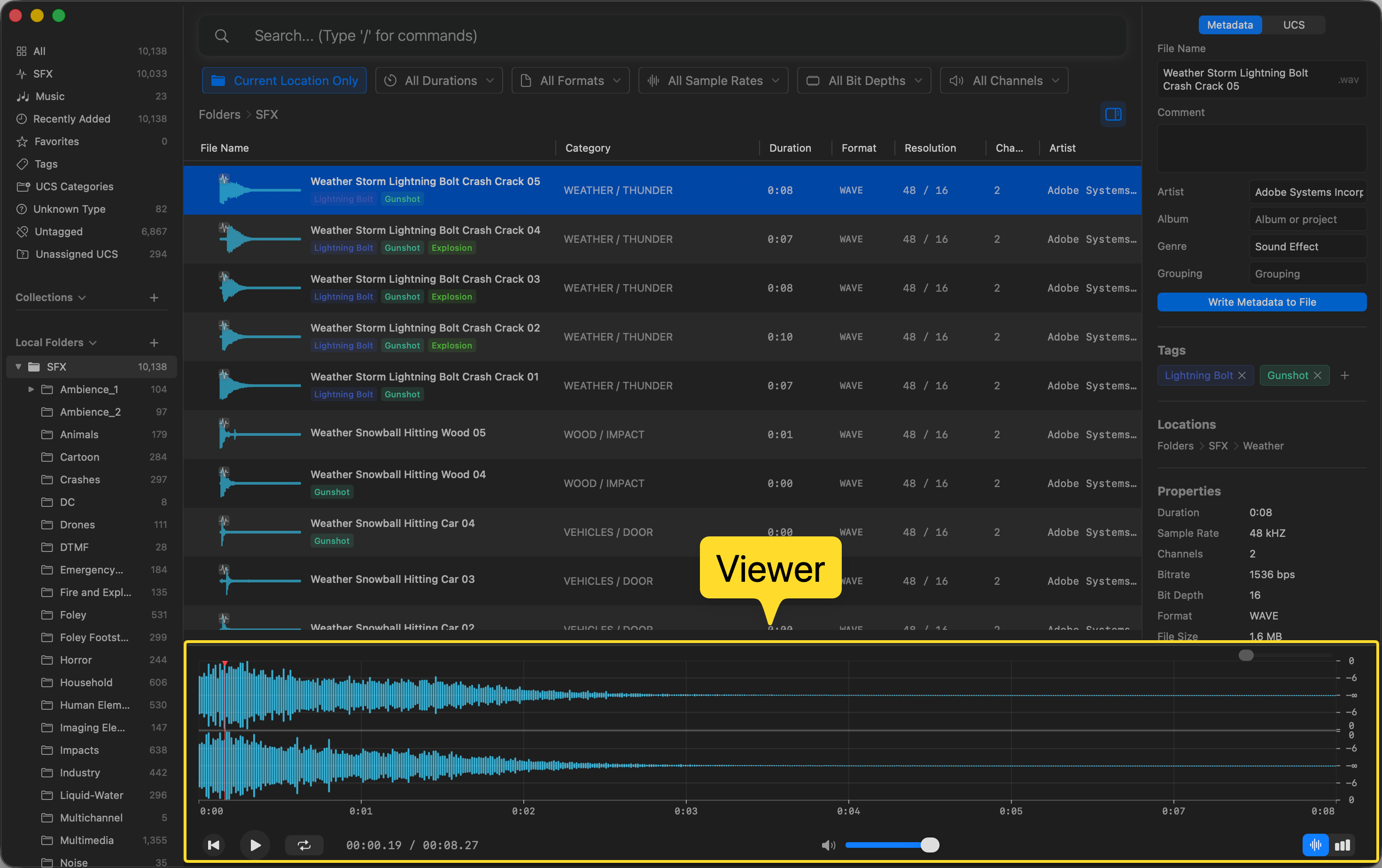This screenshot has width=1382, height=868.
Task: Click the search input field
Action: 662,36
